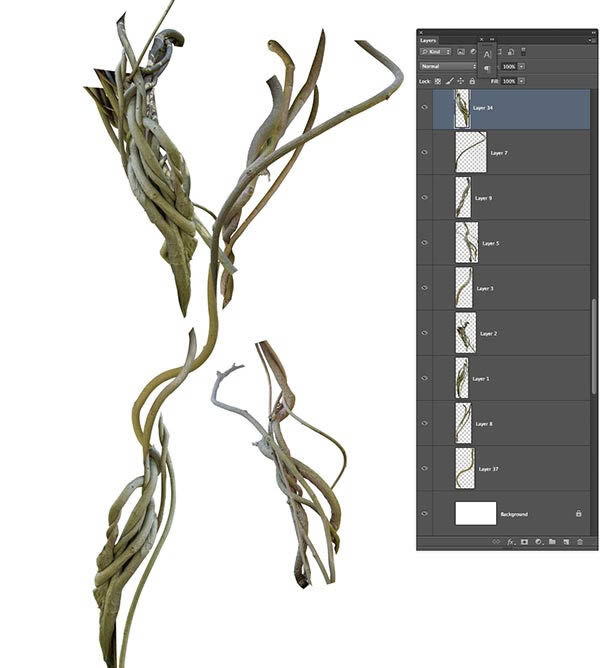Open Paragraph panel from collapsed dock
This screenshot has width=600, height=668.
(487, 69)
